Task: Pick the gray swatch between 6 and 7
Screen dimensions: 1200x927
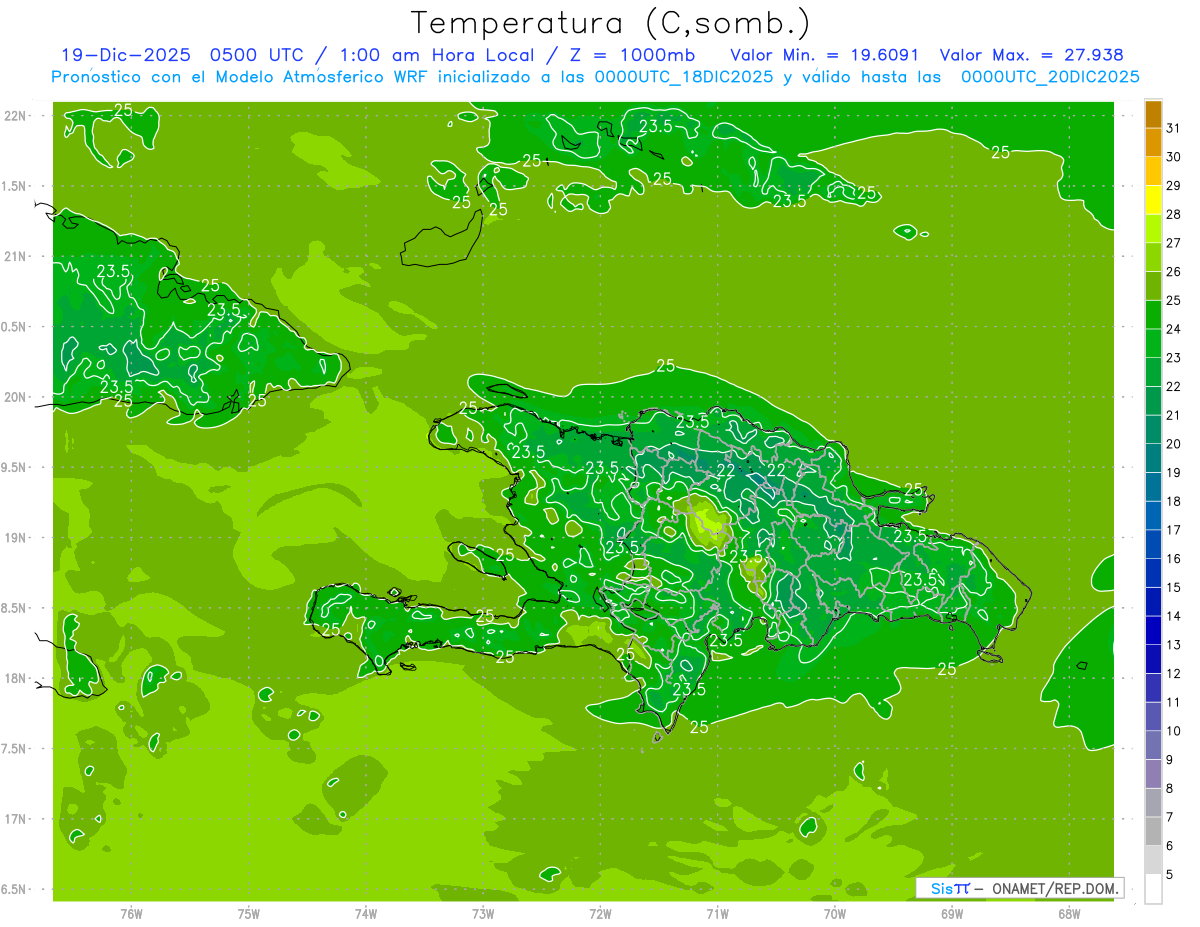Action: click(x=1153, y=831)
